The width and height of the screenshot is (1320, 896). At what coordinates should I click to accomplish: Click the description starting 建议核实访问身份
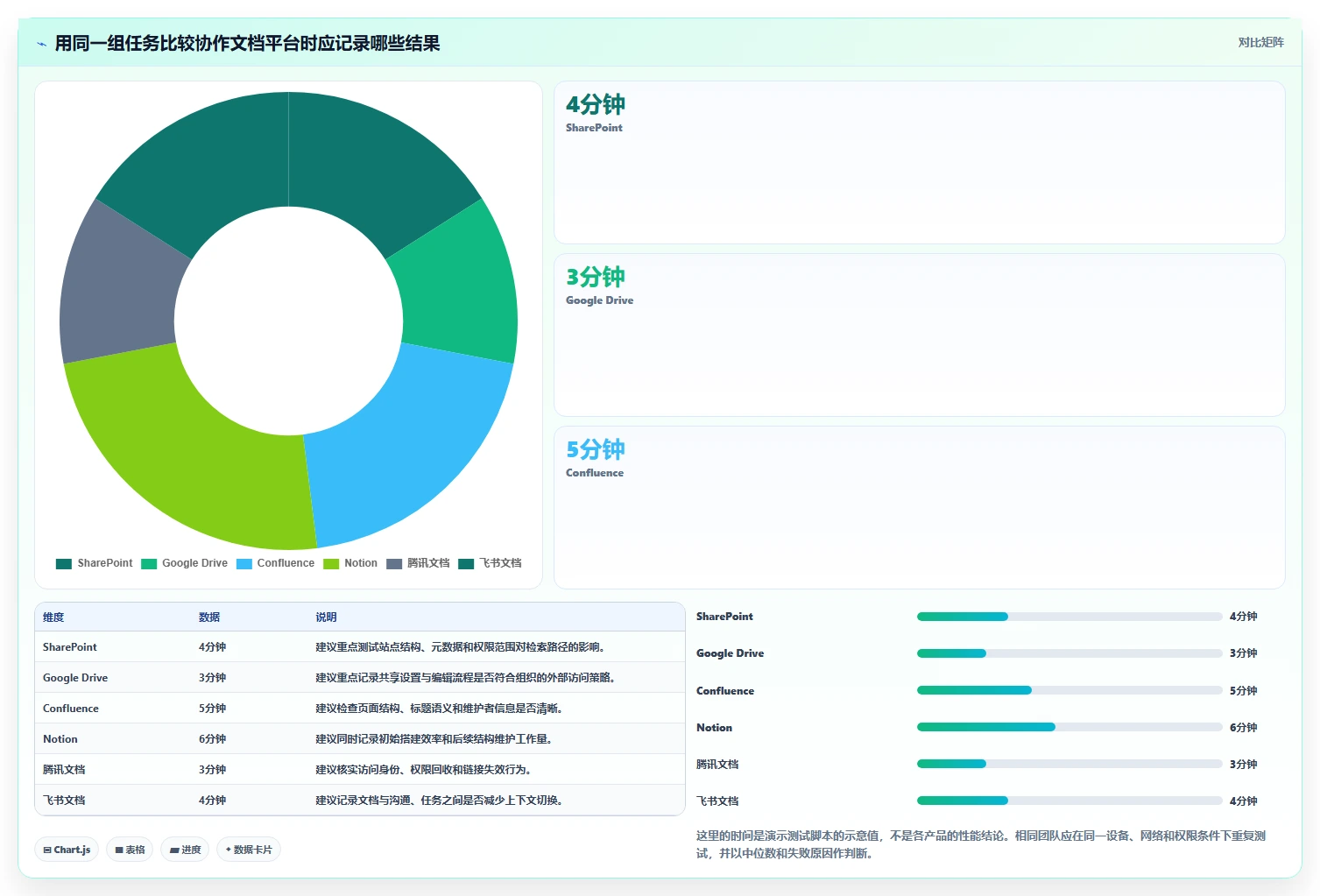[x=424, y=770]
